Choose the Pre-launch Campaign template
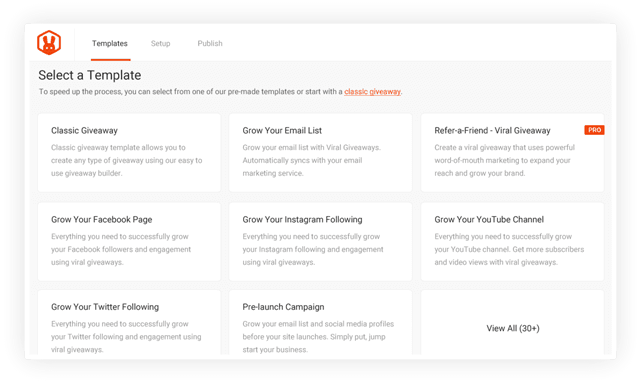 pos(320,323)
